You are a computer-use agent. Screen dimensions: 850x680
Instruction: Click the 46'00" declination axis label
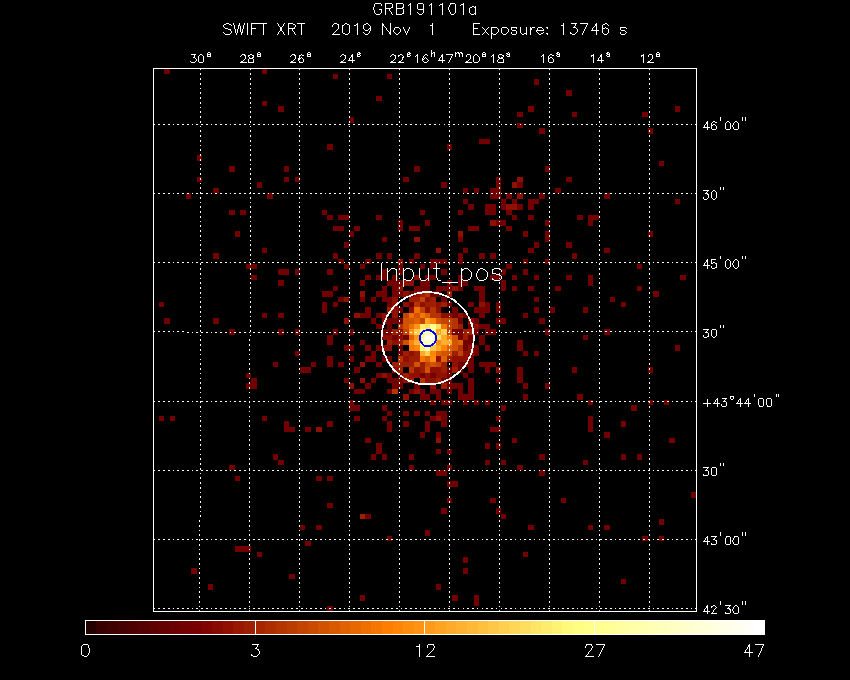tap(725, 126)
